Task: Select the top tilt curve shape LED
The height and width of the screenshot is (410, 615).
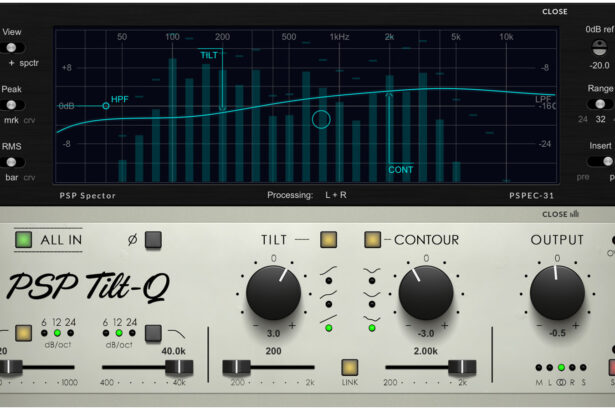Action: point(329,281)
